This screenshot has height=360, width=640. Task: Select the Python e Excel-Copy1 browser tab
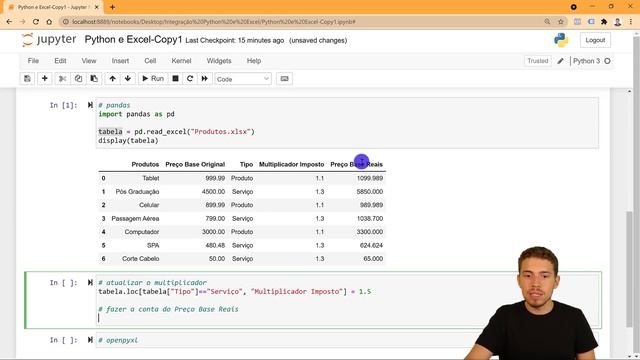(52, 7)
